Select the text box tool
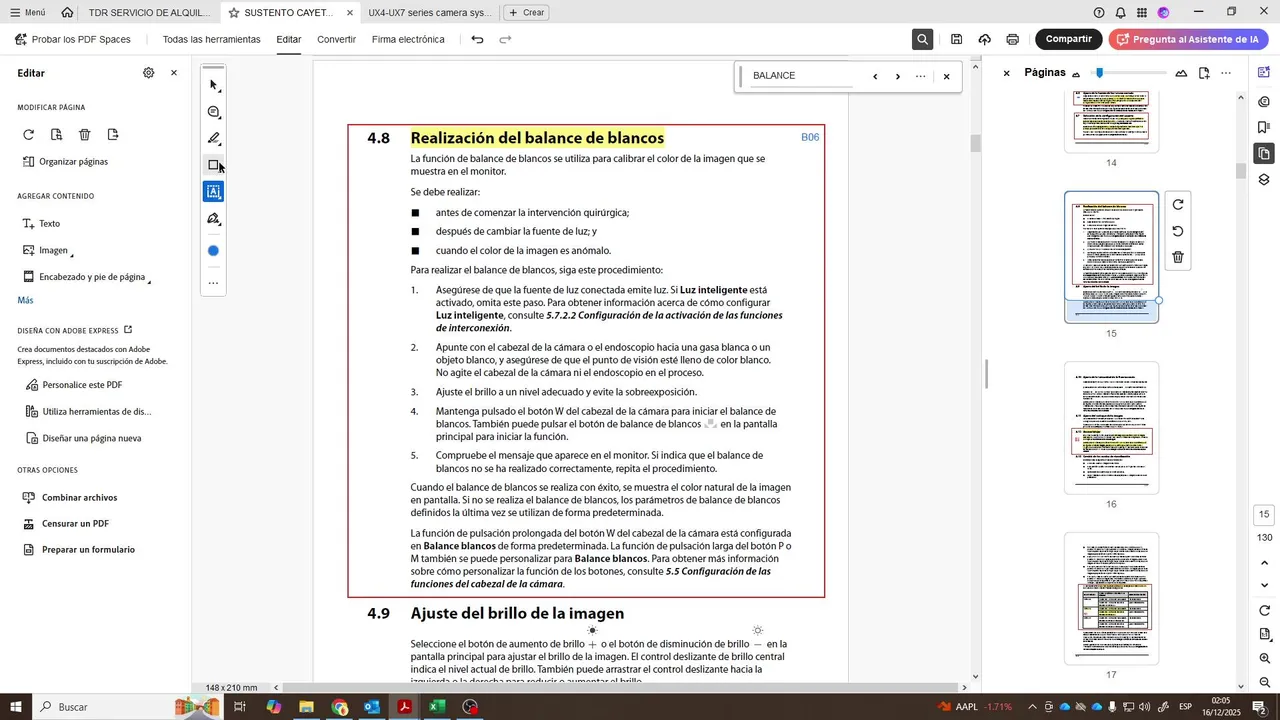The height and width of the screenshot is (720, 1280). click(213, 192)
